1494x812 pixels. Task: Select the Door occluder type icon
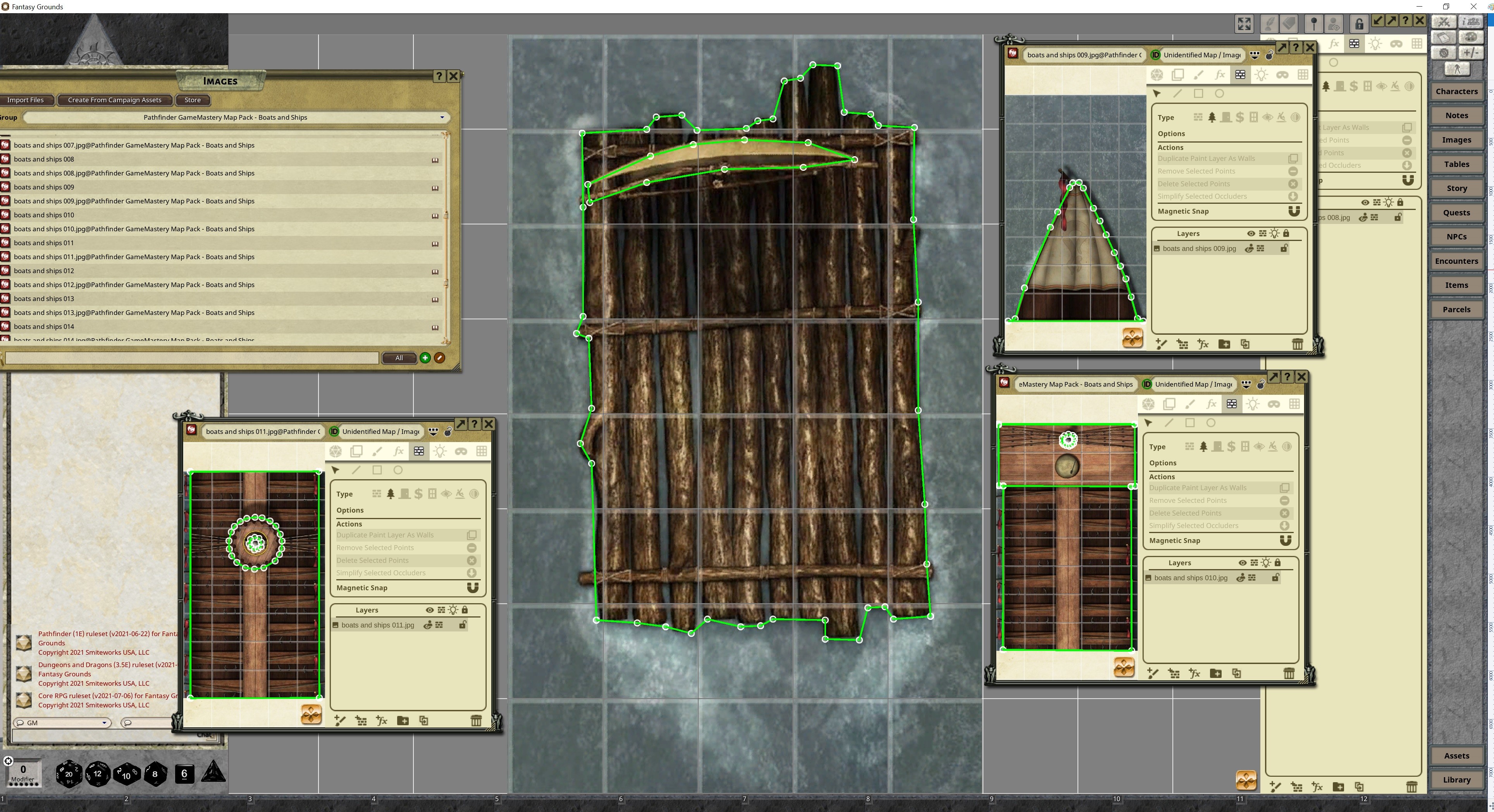tap(405, 494)
